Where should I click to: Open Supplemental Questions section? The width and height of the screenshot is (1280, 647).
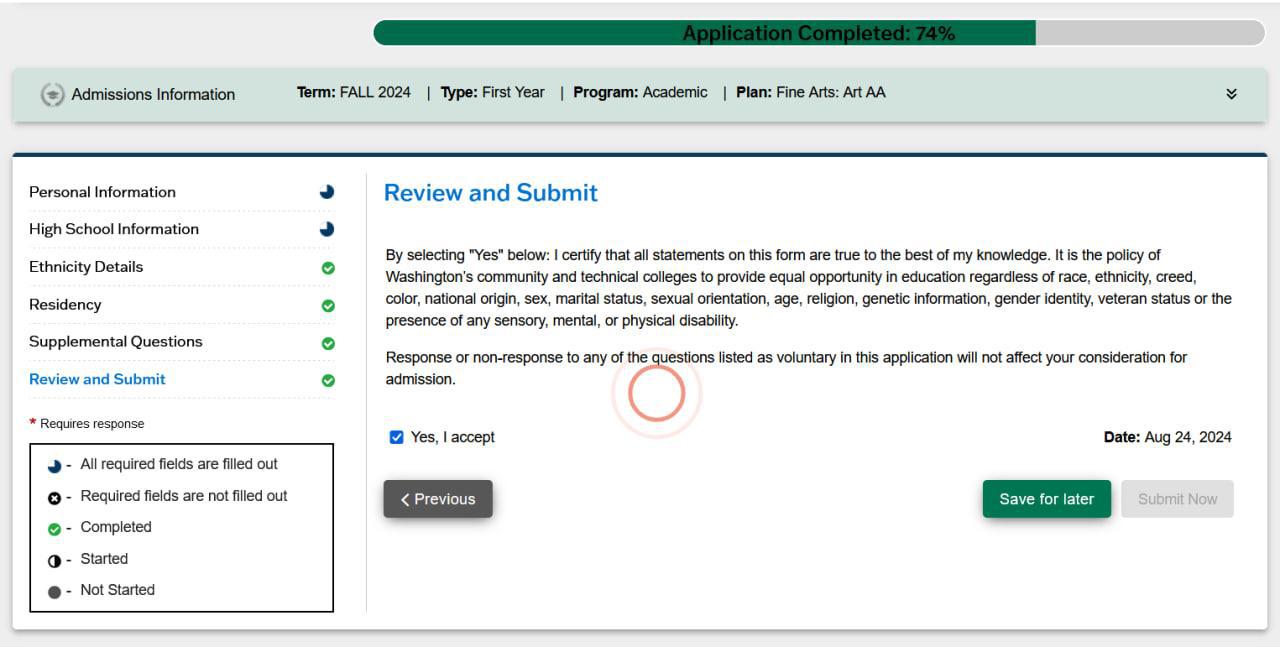pyautogui.click(x=116, y=342)
